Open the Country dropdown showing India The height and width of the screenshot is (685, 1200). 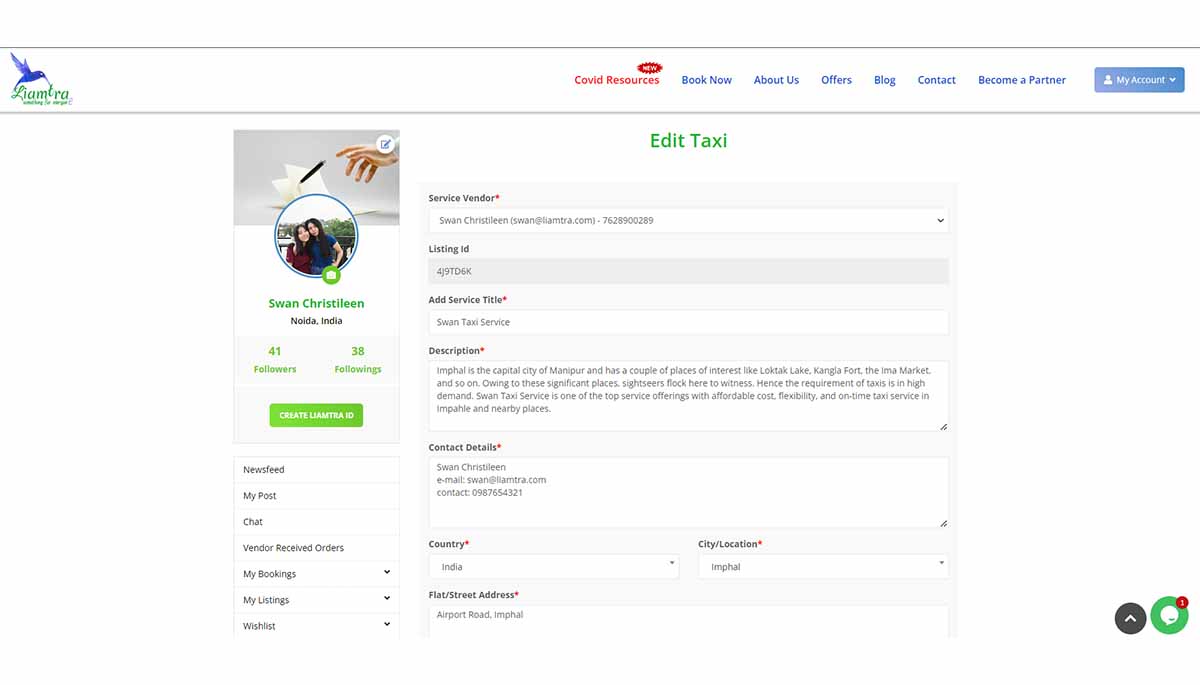pyautogui.click(x=558, y=566)
